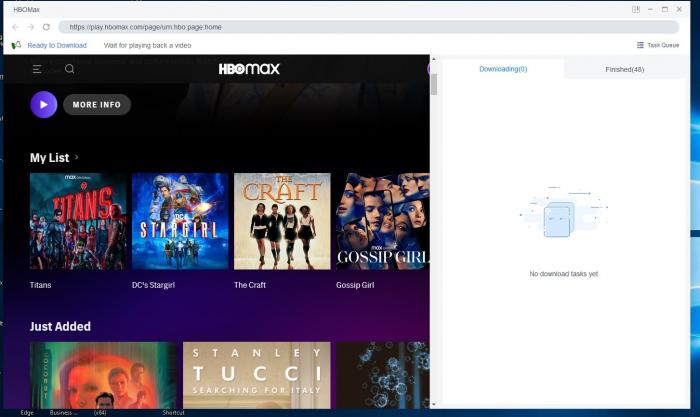Click the browser forward arrow

tap(31, 27)
